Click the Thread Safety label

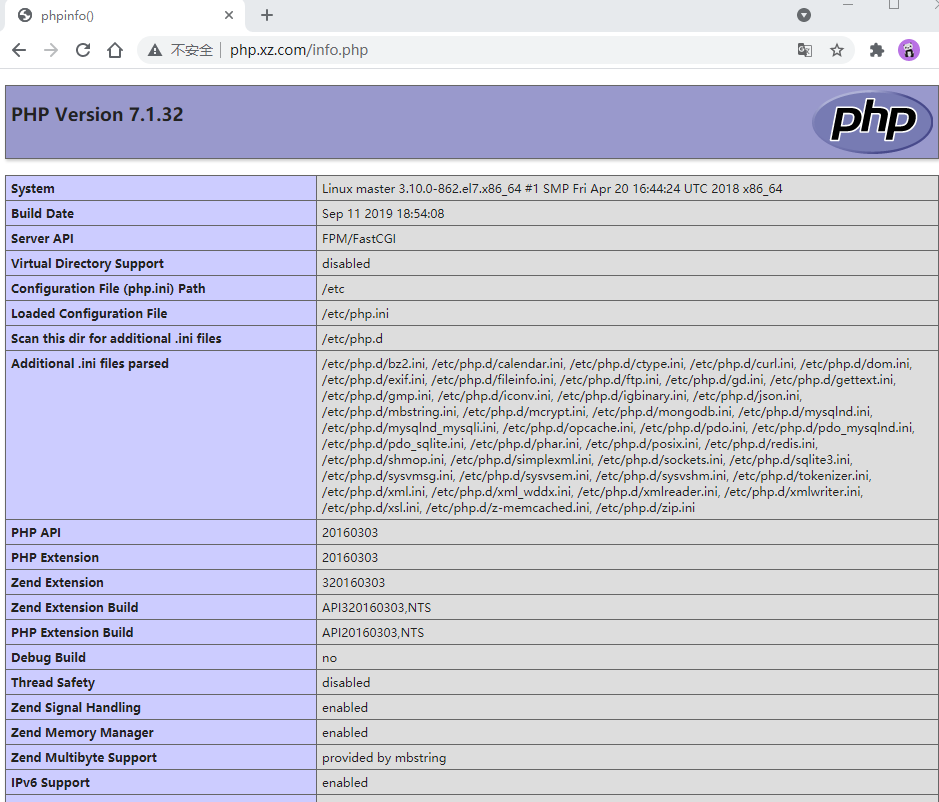click(x=53, y=683)
